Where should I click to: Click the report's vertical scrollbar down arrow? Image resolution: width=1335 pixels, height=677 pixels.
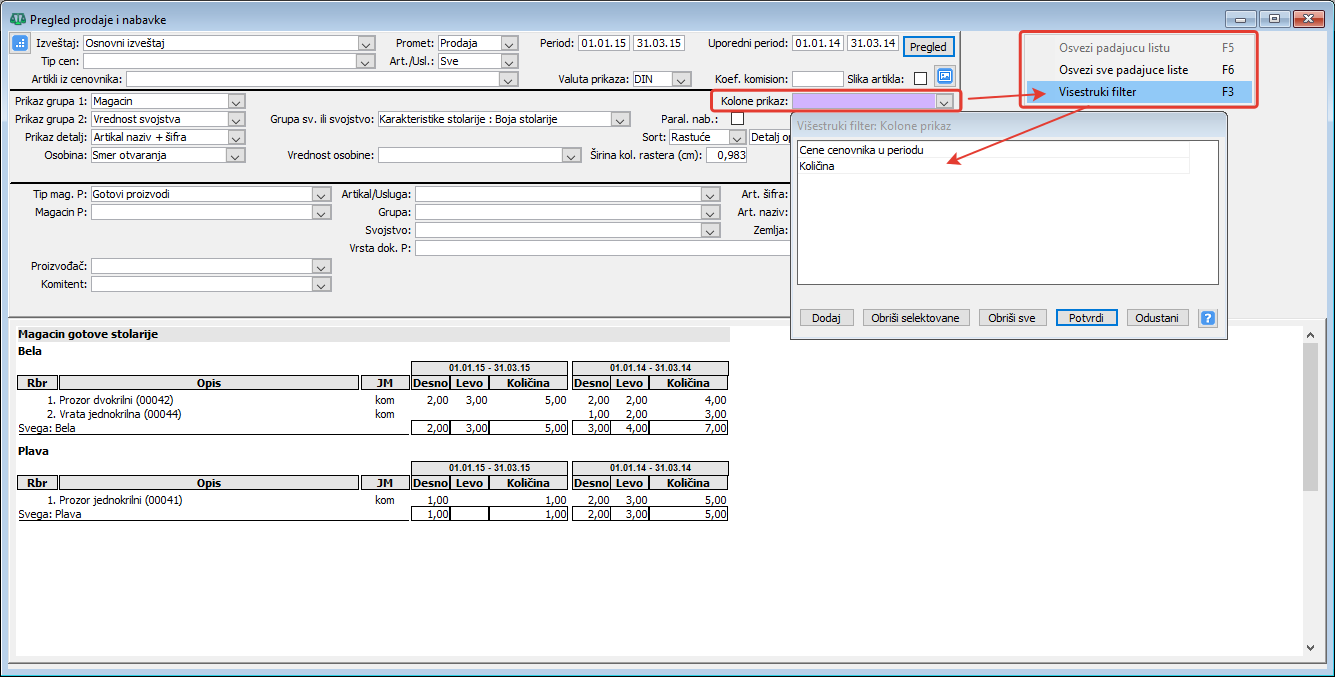1311,648
